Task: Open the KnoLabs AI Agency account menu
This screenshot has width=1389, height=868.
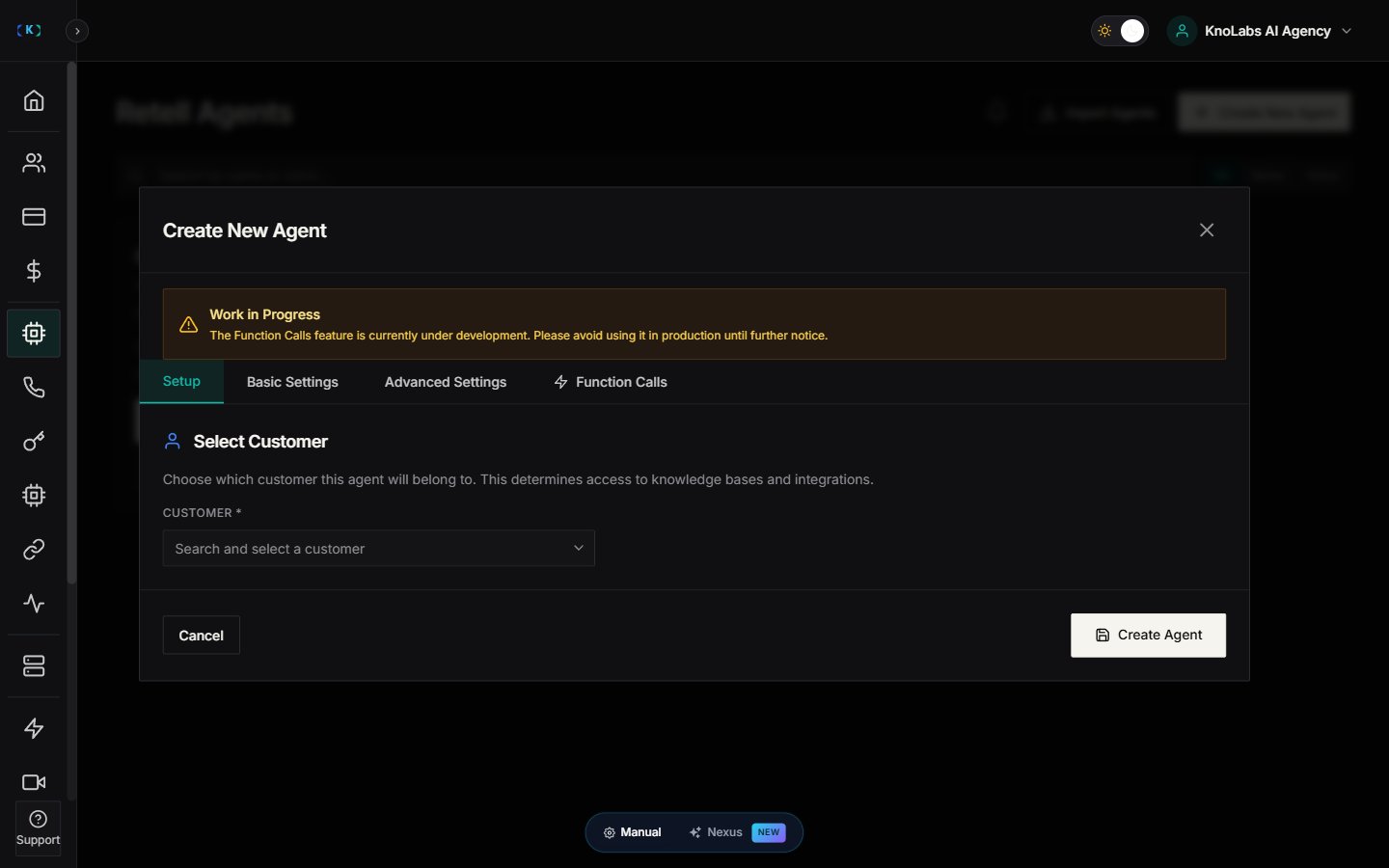Action: click(x=1260, y=31)
